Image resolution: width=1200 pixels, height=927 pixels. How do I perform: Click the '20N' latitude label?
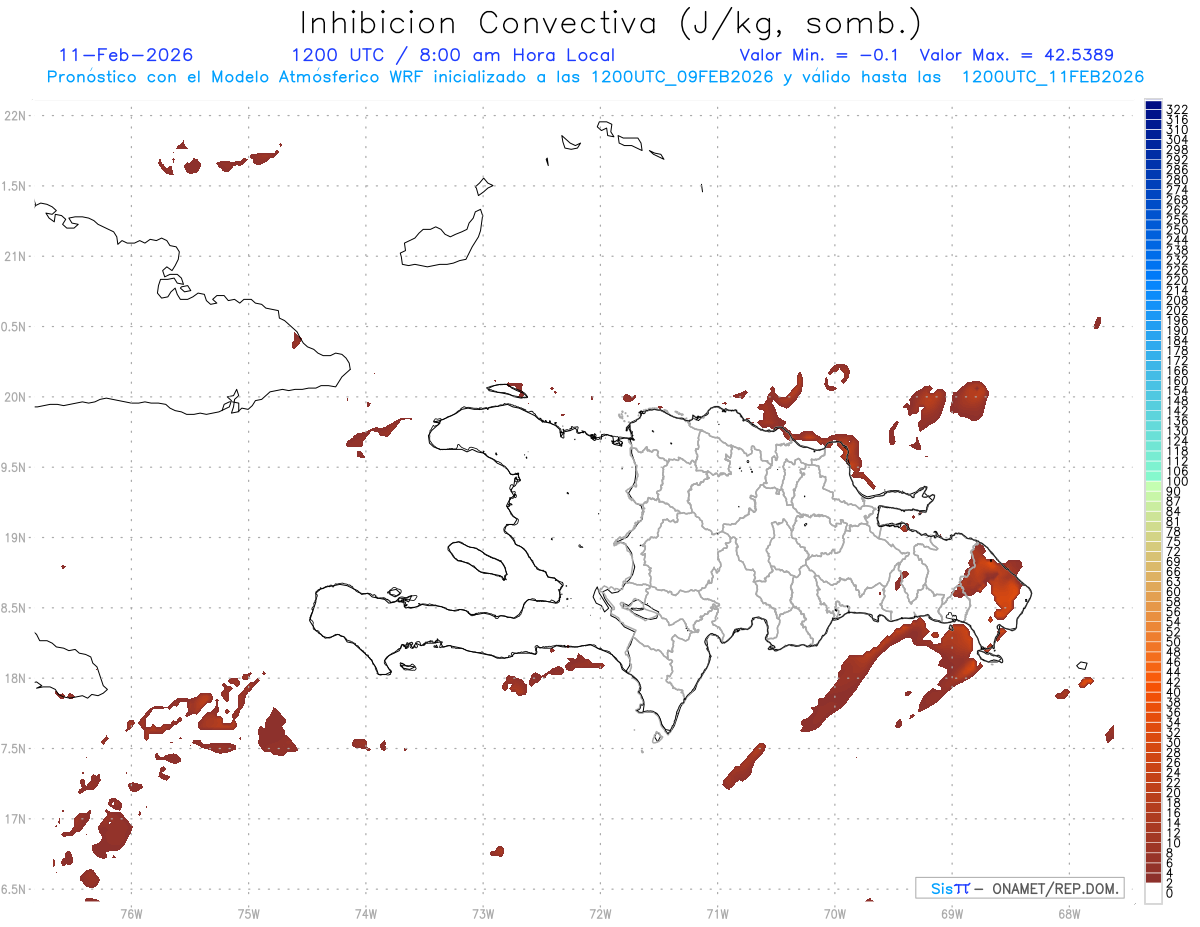point(15,397)
